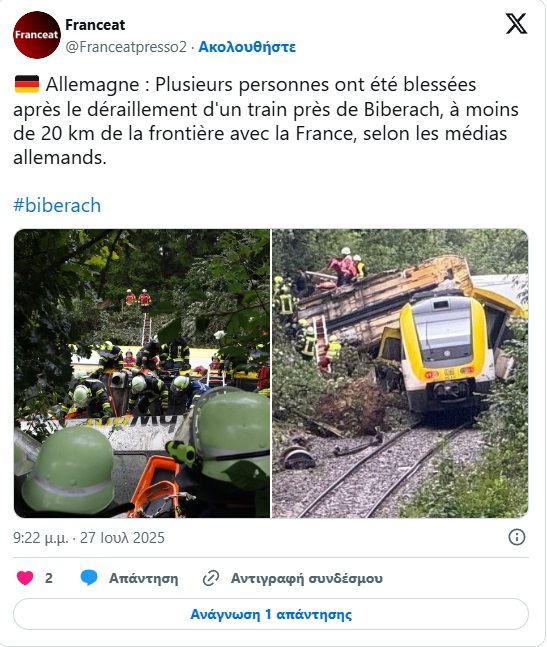Click the tweet timestamp 9:22 μ.μ.
Viewport: 547px width, 647px height.
point(40,538)
